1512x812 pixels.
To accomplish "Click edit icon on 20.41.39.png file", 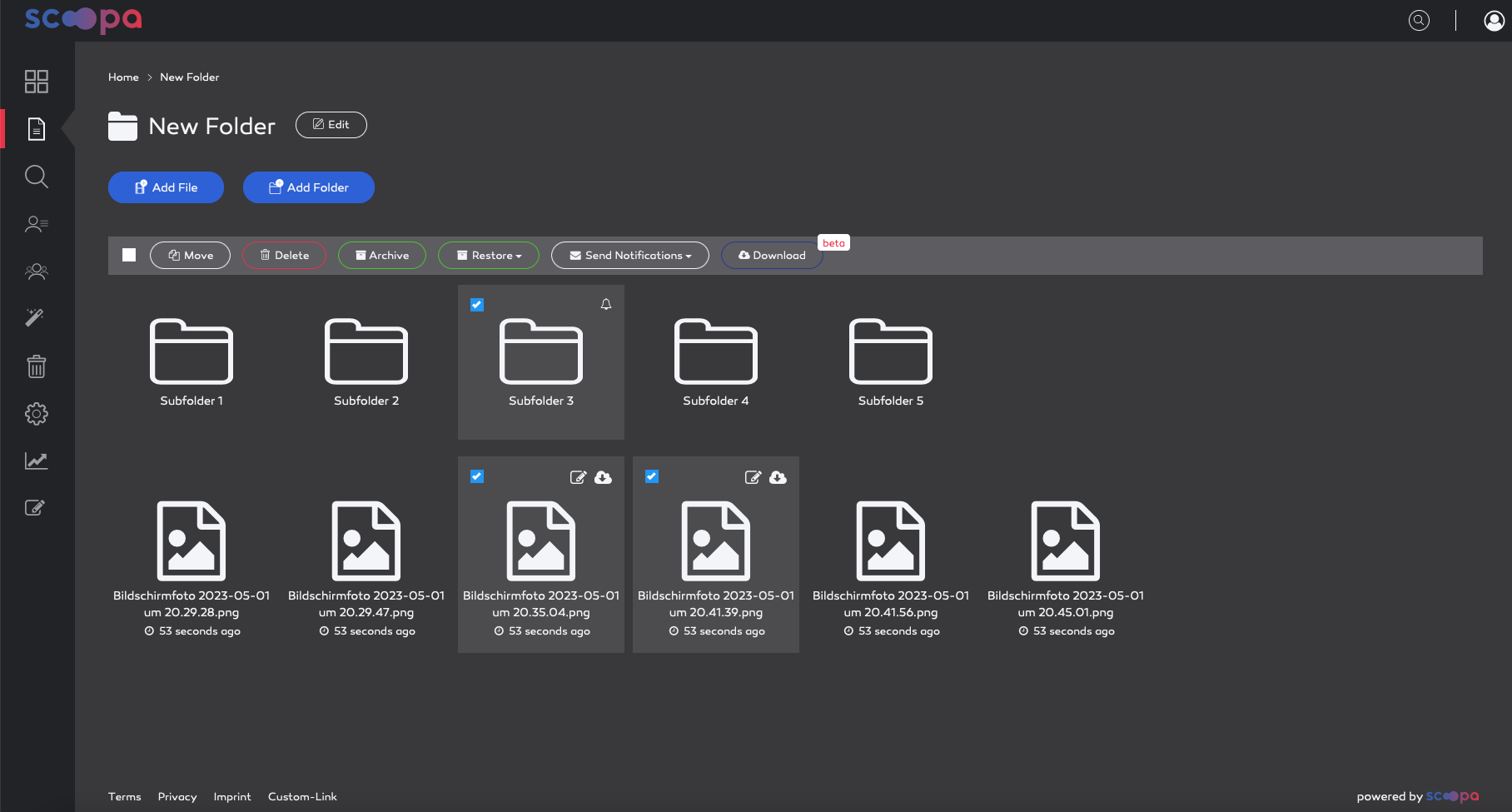I will click(753, 477).
